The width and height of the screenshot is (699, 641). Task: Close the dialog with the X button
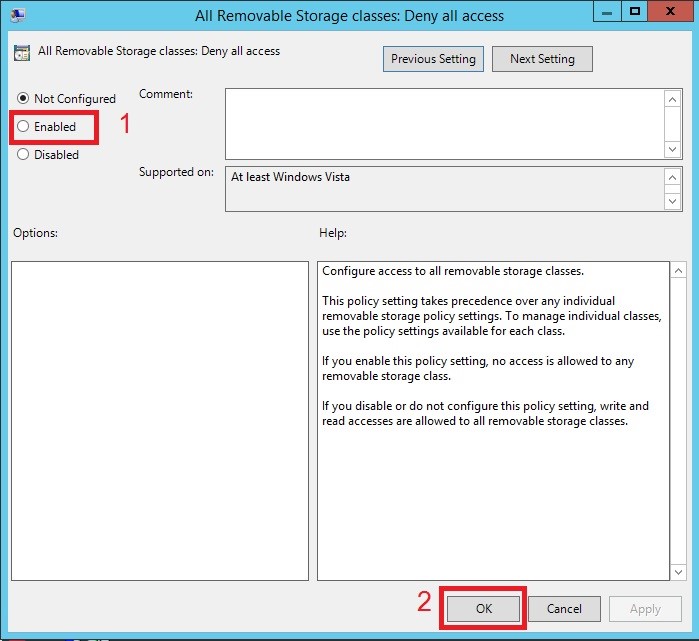668,12
